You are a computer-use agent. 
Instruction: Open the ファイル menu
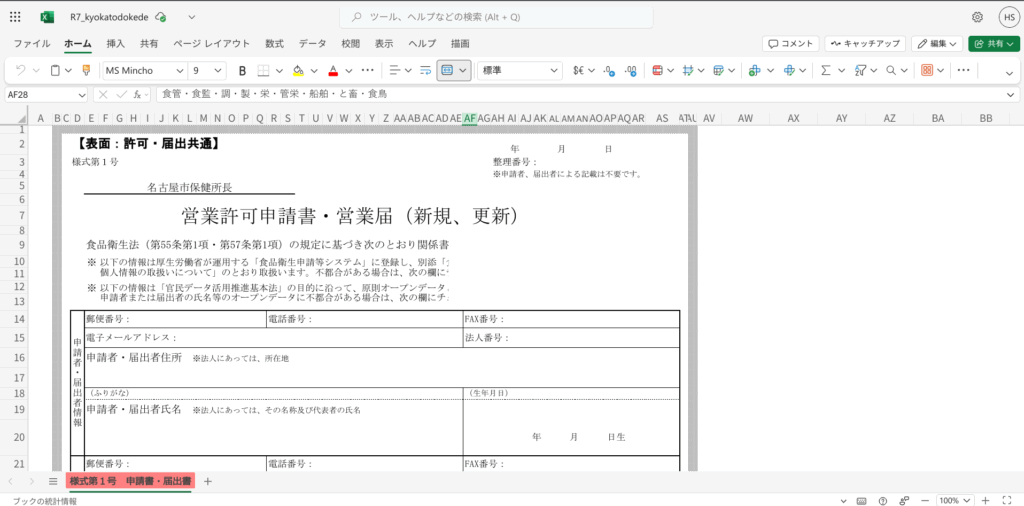[32, 44]
